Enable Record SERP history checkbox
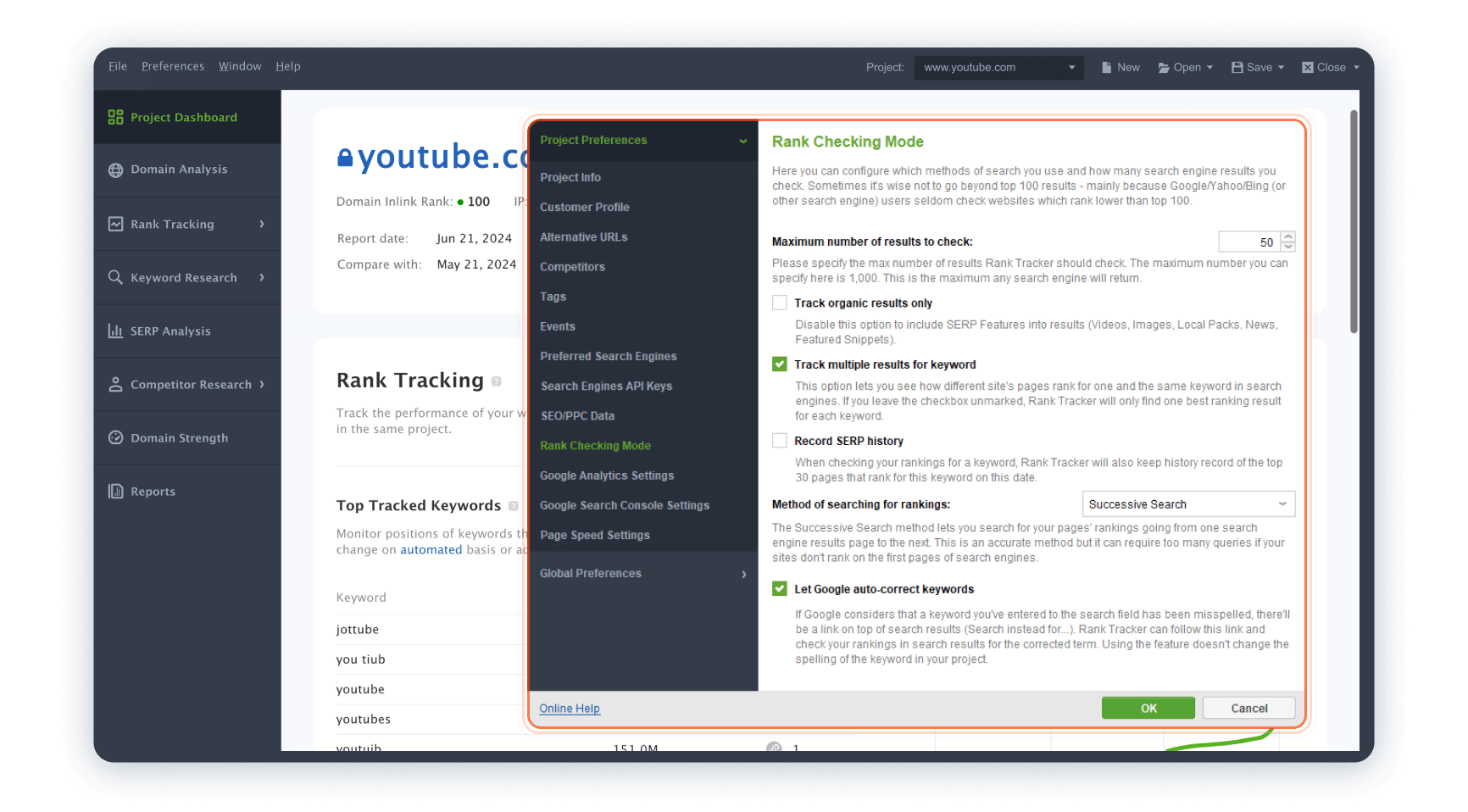Image resolution: width=1468 pixels, height=812 pixels. [x=780, y=441]
